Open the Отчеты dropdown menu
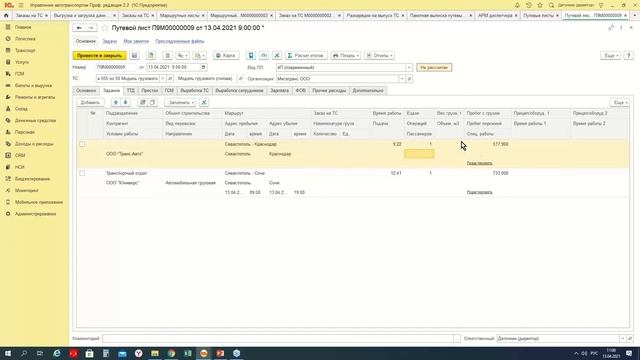The width and height of the screenshot is (640, 360). (x=379, y=56)
